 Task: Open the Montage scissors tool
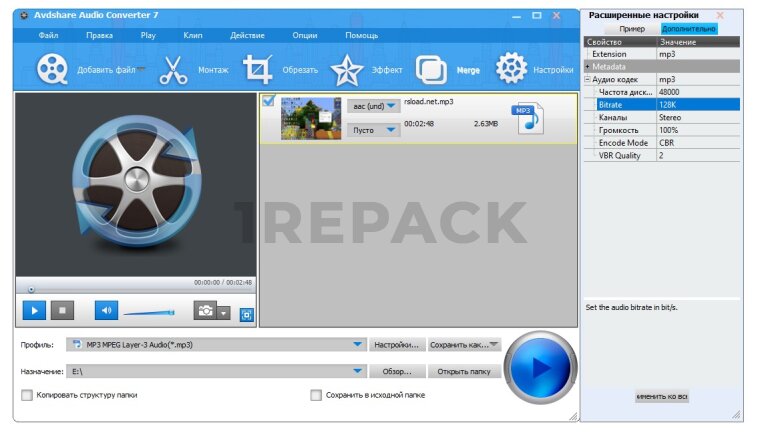[x=174, y=69]
